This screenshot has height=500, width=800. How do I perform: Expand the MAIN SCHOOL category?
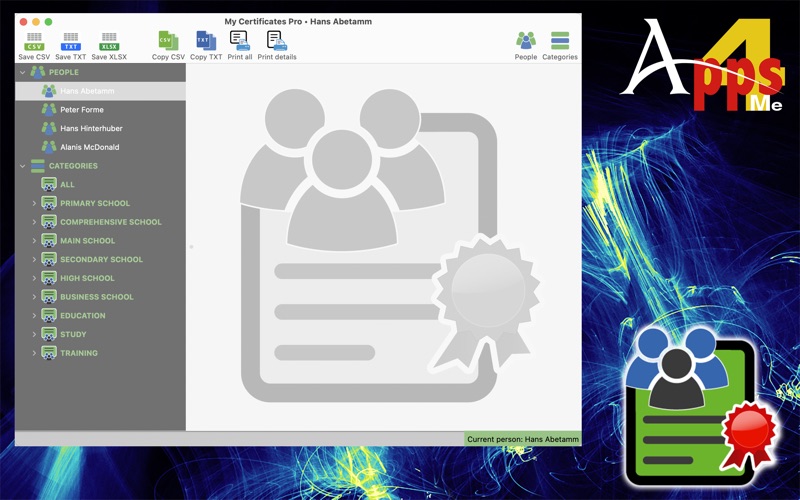(34, 241)
